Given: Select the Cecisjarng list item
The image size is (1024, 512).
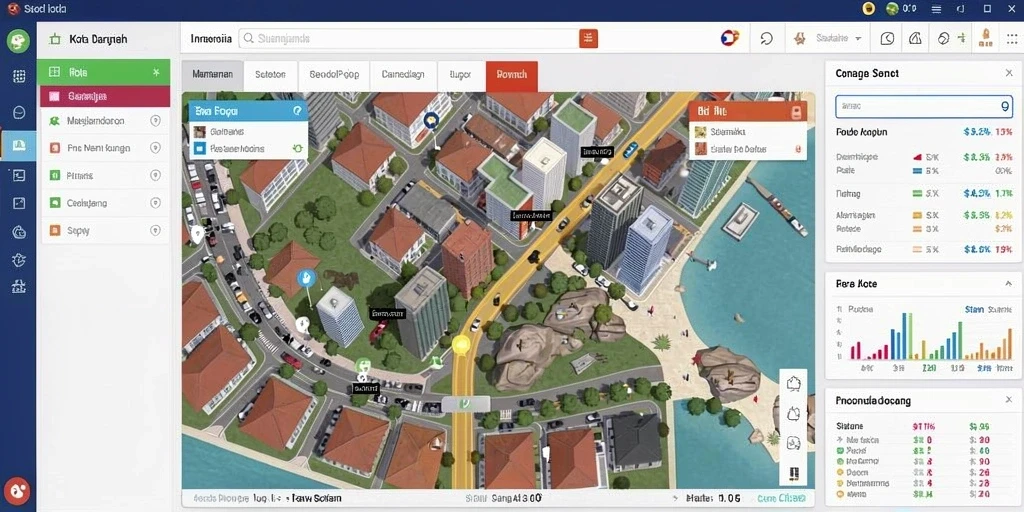Looking at the screenshot, I should coord(105,203).
